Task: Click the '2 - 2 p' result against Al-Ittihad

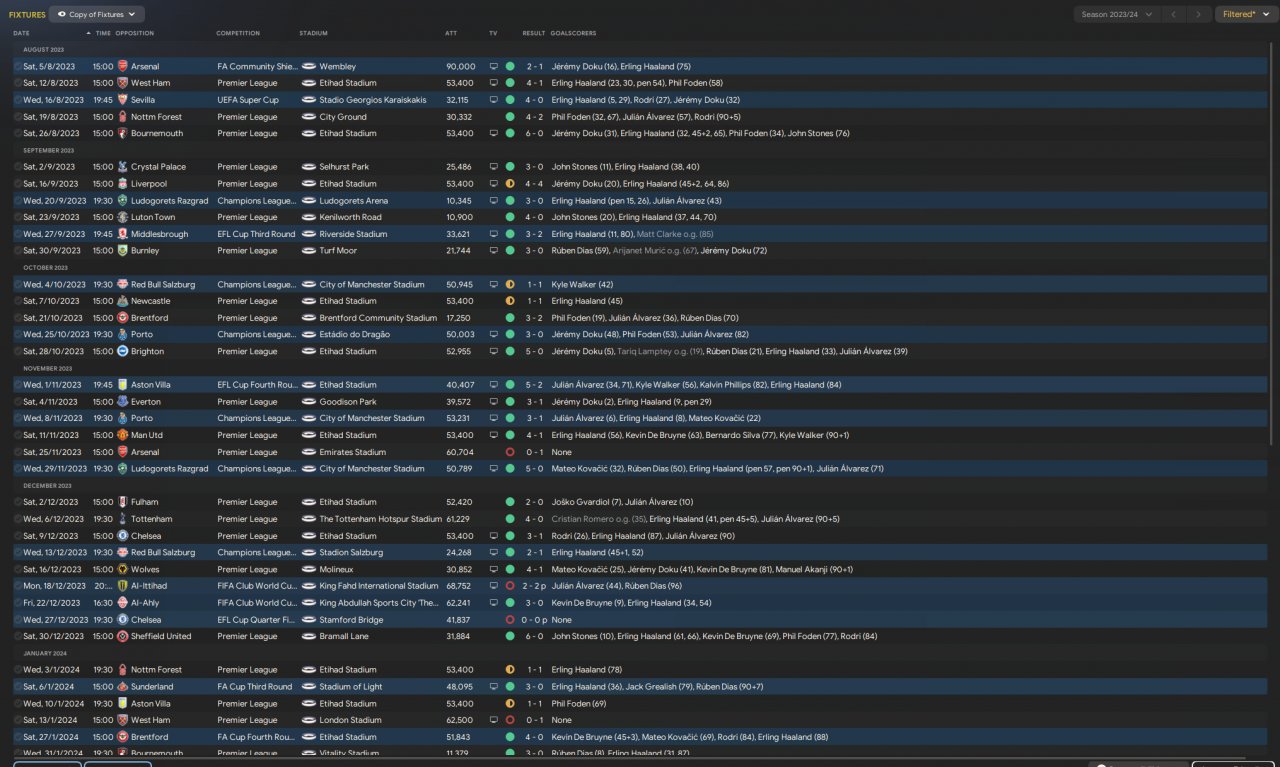Action: pyautogui.click(x=536, y=586)
